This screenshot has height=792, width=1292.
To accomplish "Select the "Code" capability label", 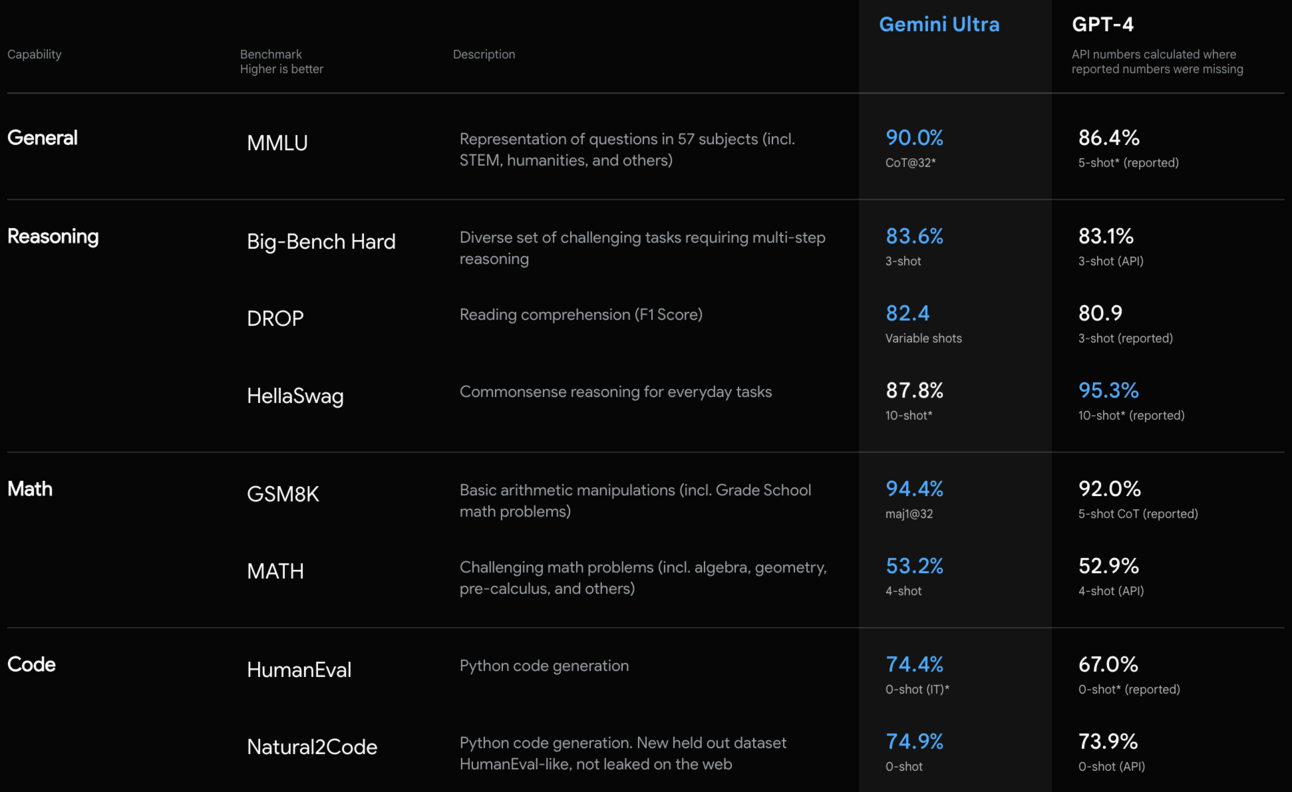I will (x=31, y=664).
